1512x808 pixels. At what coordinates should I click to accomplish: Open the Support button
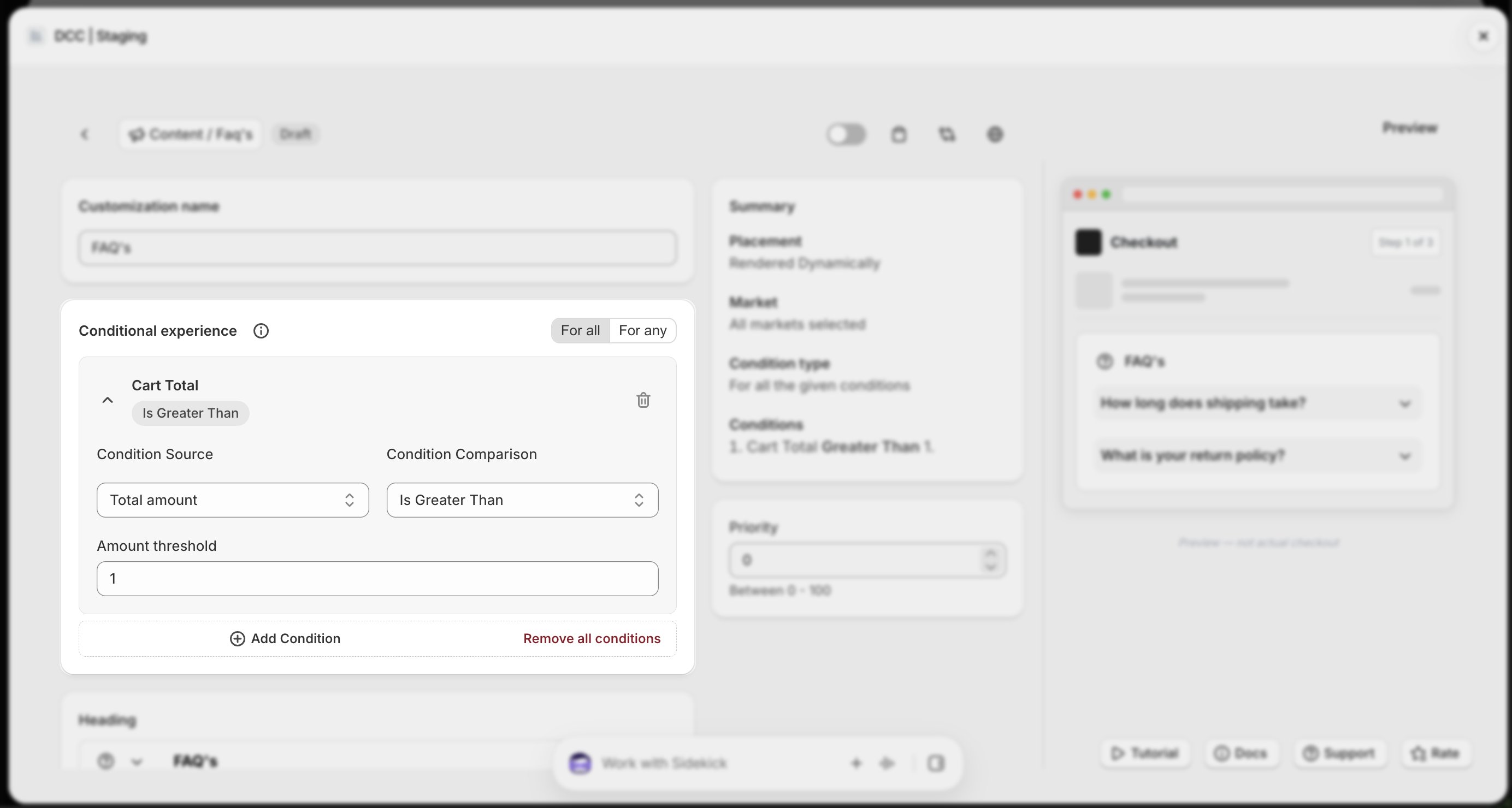pyautogui.click(x=1339, y=753)
